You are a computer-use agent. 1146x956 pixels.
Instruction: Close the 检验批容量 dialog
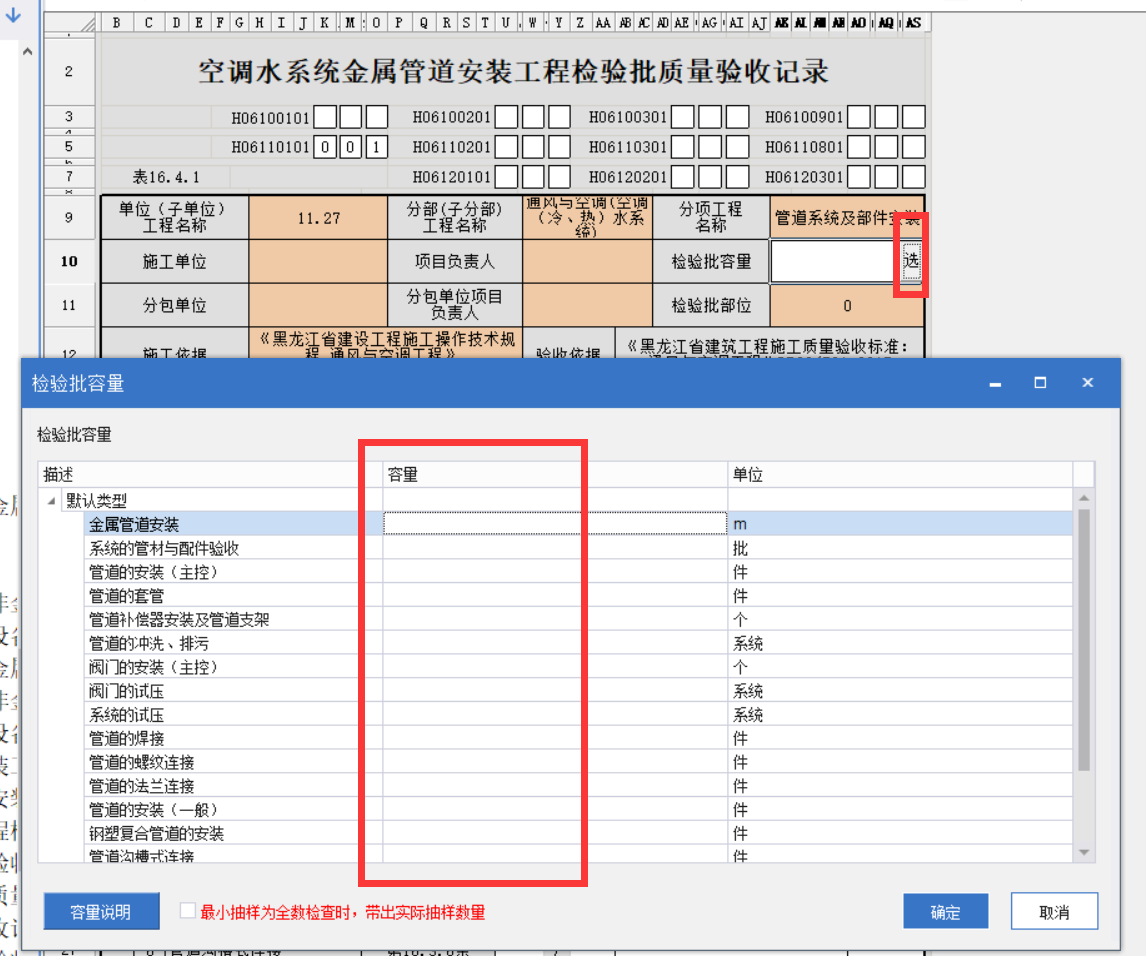point(1087,383)
